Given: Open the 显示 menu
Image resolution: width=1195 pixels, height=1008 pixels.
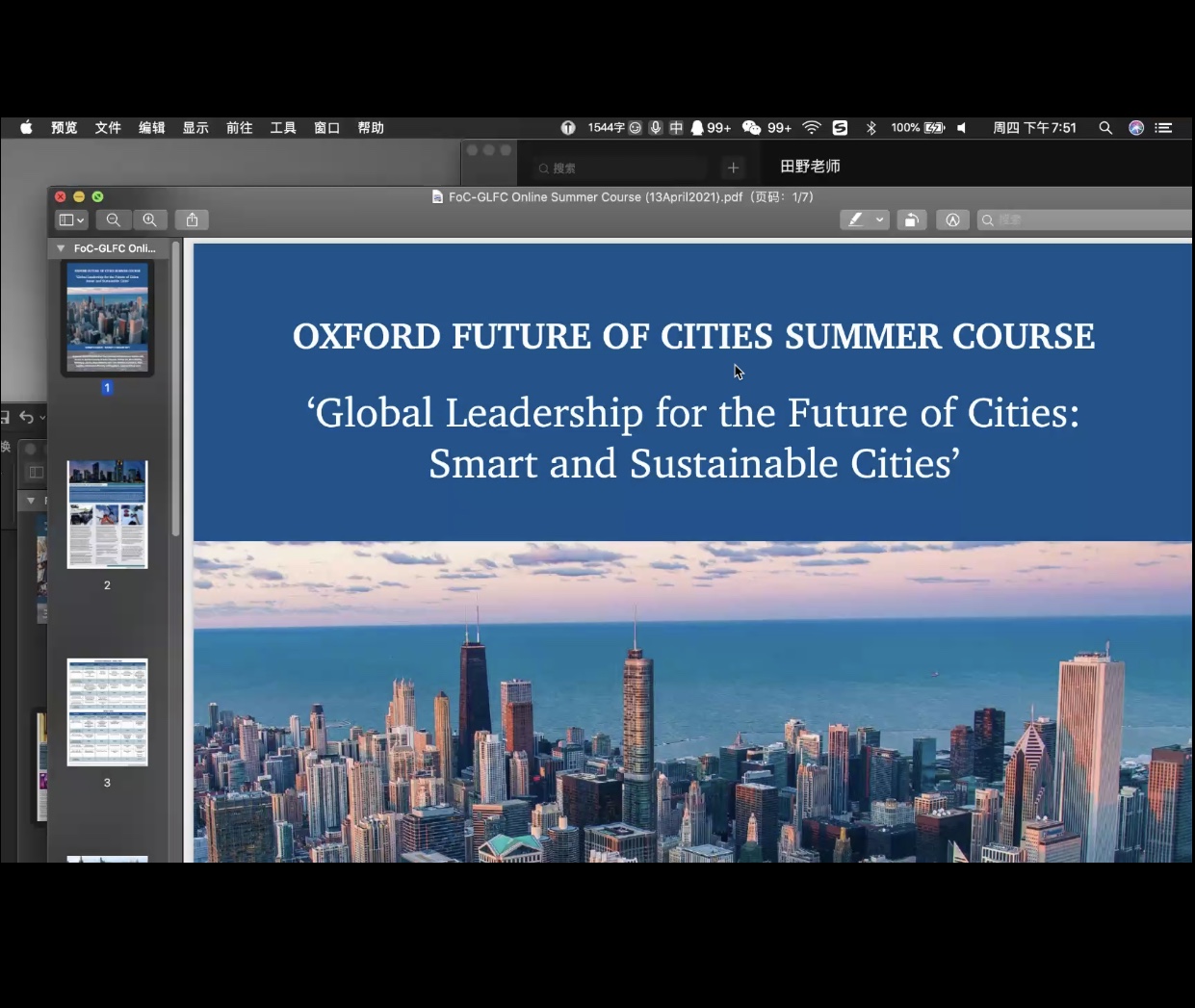Looking at the screenshot, I should 195,128.
